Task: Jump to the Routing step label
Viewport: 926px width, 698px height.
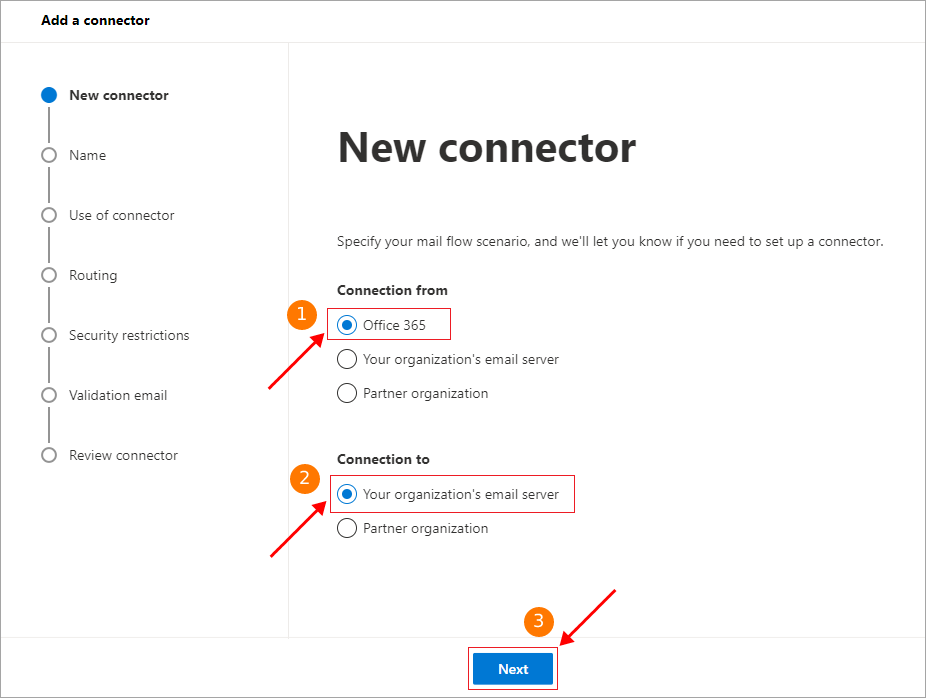Action: click(93, 275)
